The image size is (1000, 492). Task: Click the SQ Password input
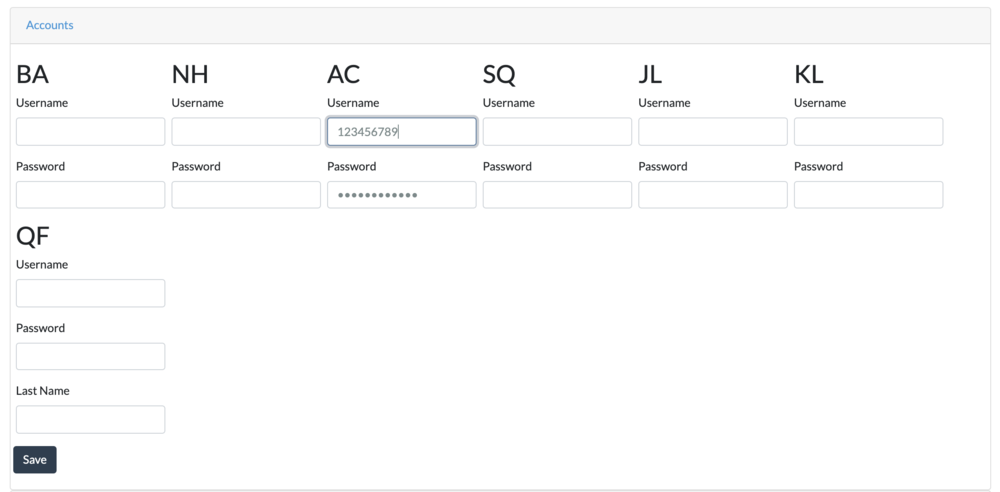(557, 195)
